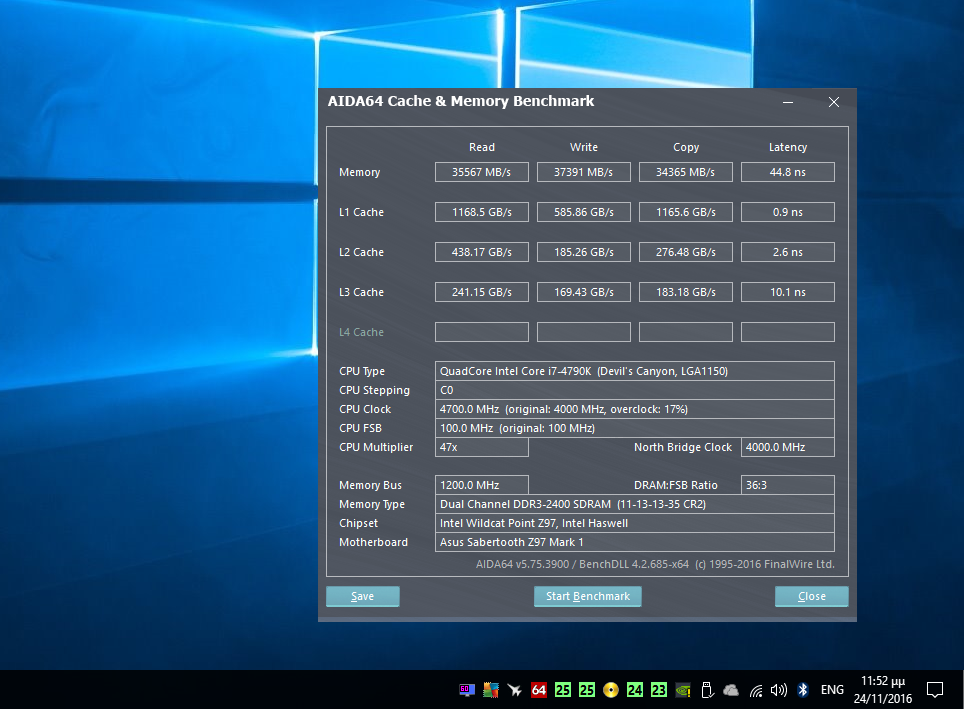
Task: Click the CPU Multiplier field showing 47x
Action: (482, 448)
